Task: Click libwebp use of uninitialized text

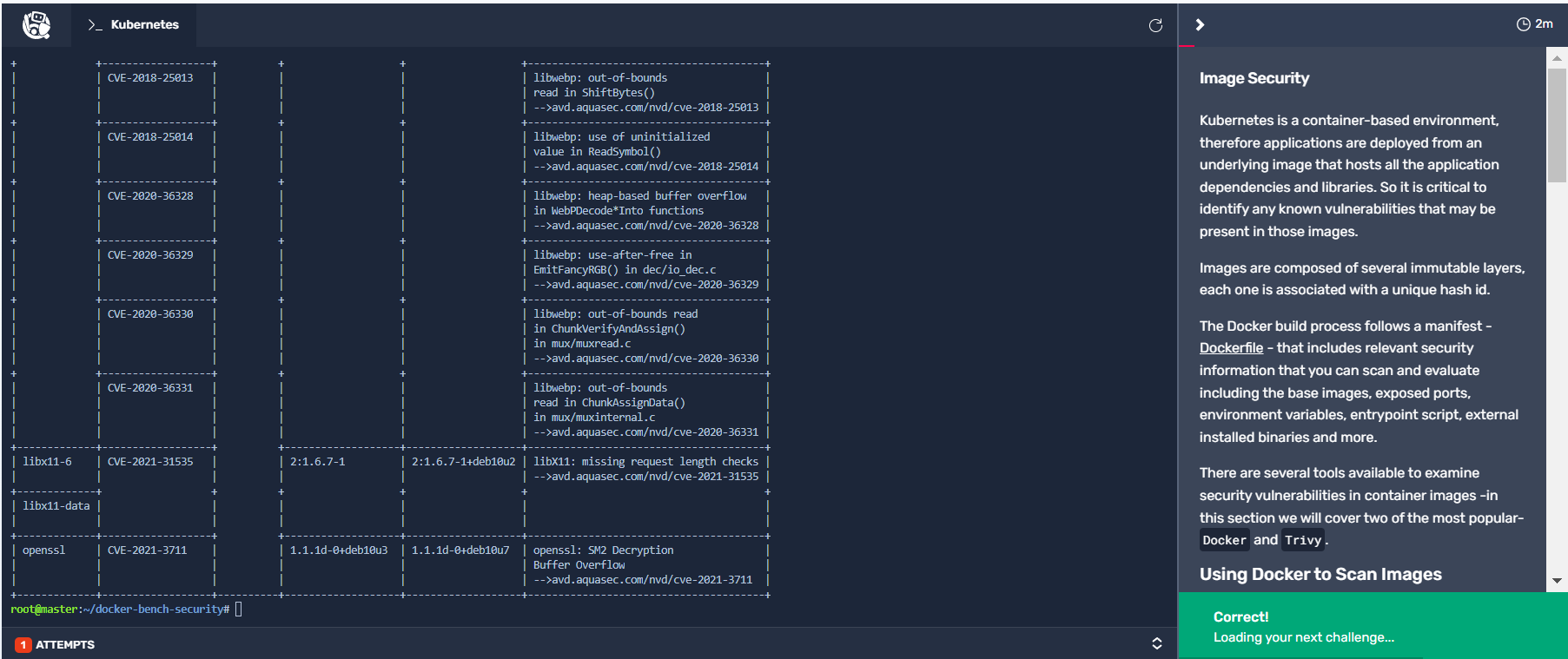Action: [x=621, y=137]
